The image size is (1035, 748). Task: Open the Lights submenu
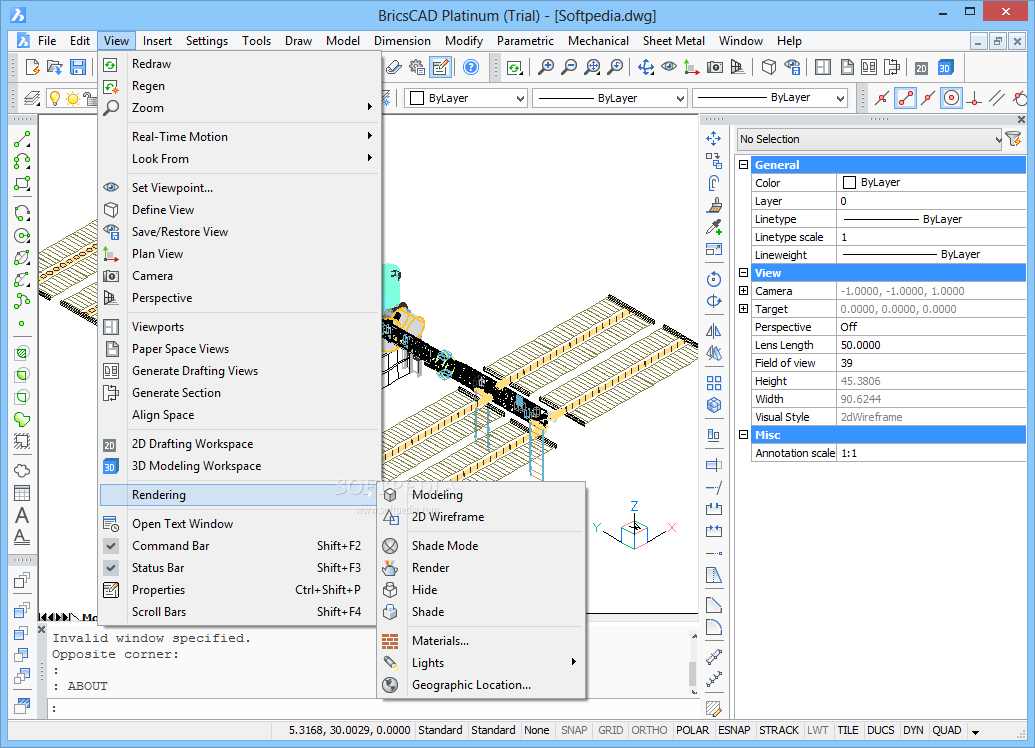point(481,663)
